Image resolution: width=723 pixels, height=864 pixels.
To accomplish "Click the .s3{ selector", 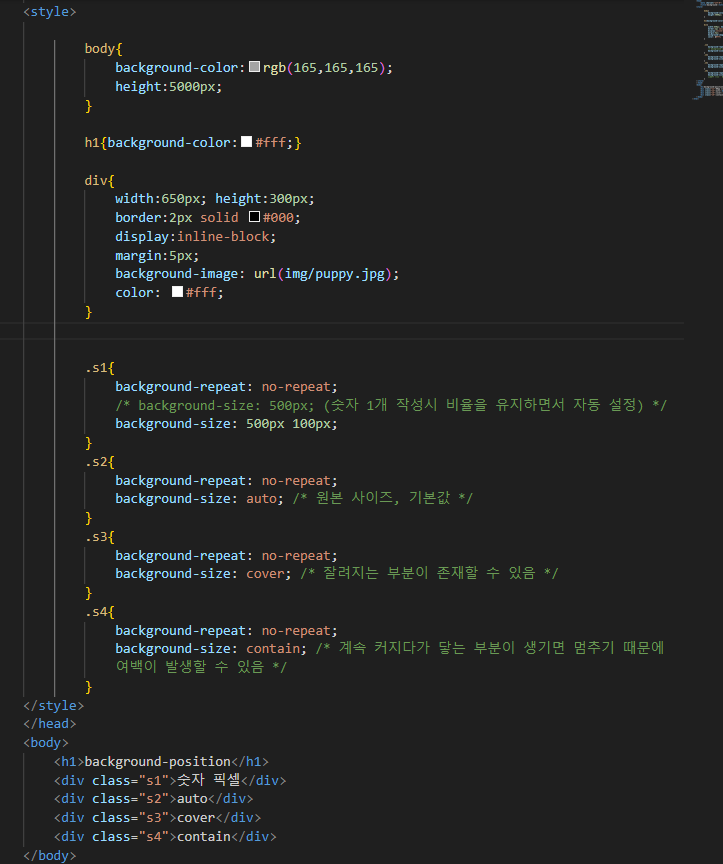I will click(x=100, y=537).
